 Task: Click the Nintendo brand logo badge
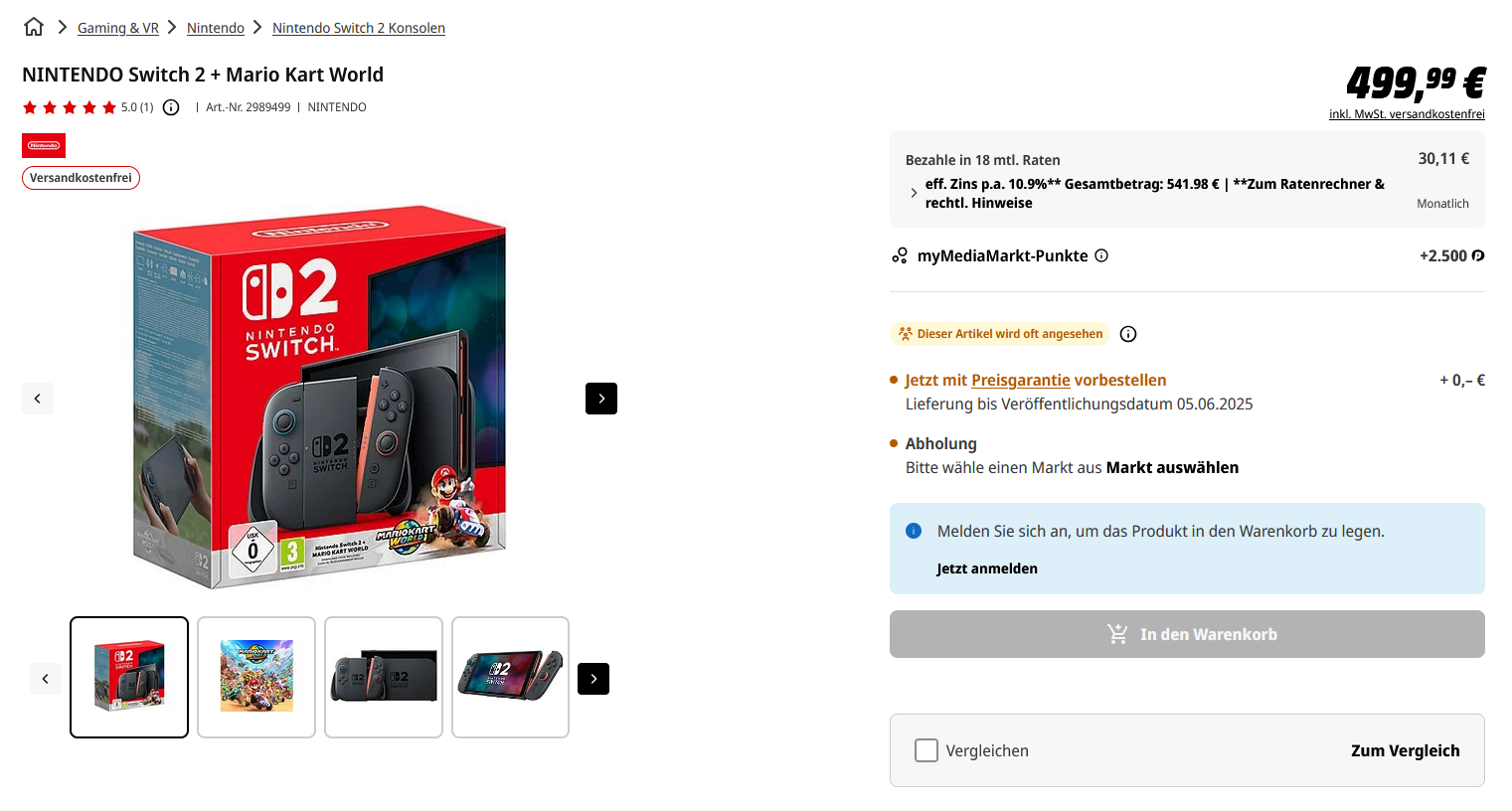(x=44, y=145)
